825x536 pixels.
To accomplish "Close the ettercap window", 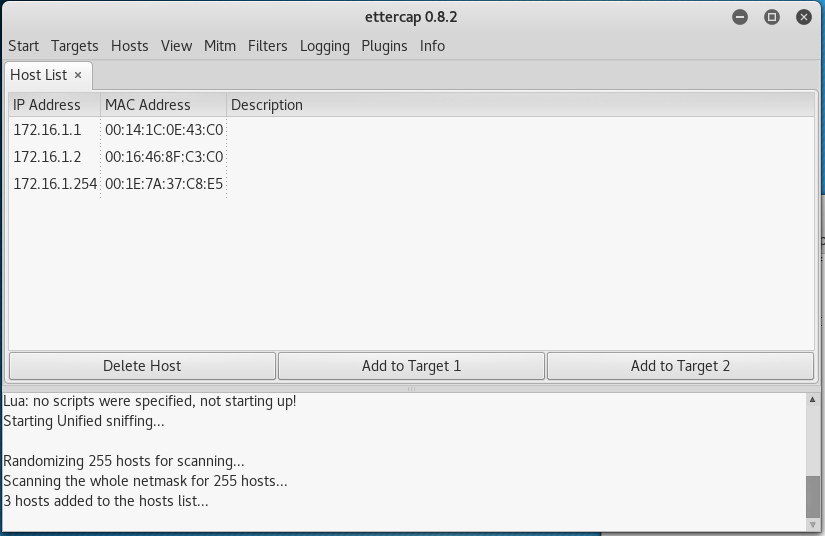I will click(804, 17).
